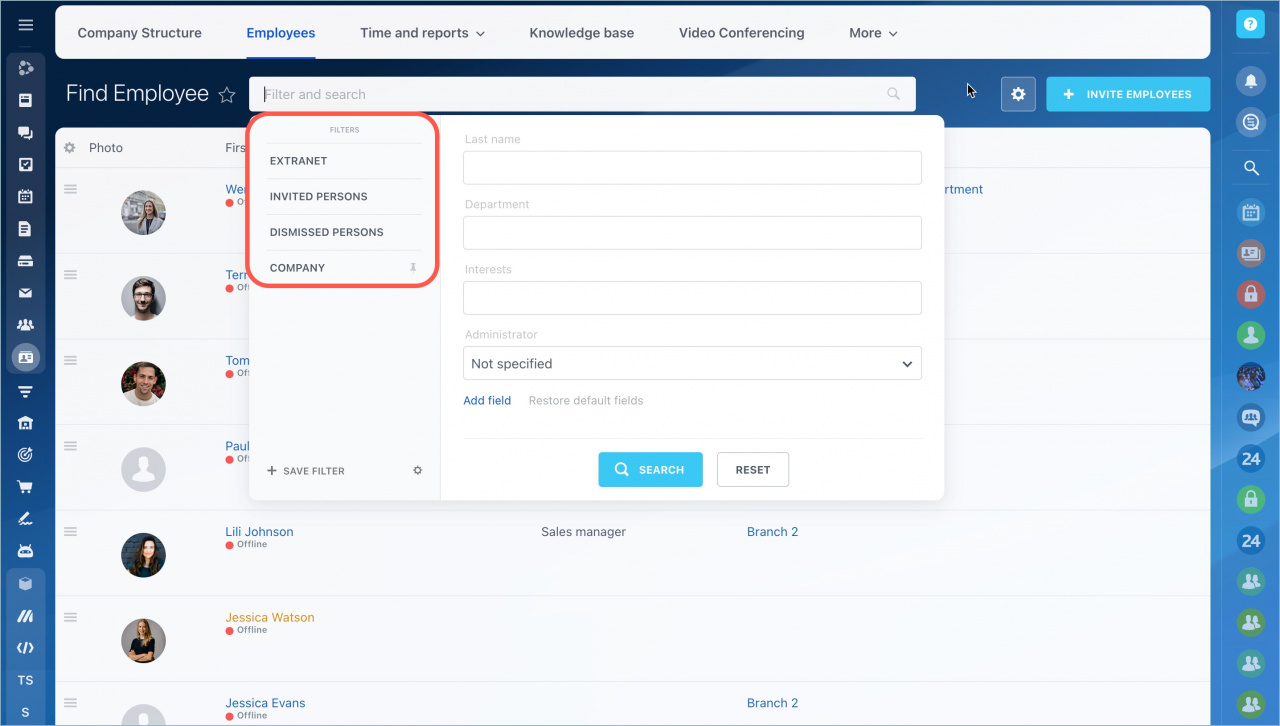The height and width of the screenshot is (726, 1280).
Task: Click the Add field link
Action: tap(487, 400)
